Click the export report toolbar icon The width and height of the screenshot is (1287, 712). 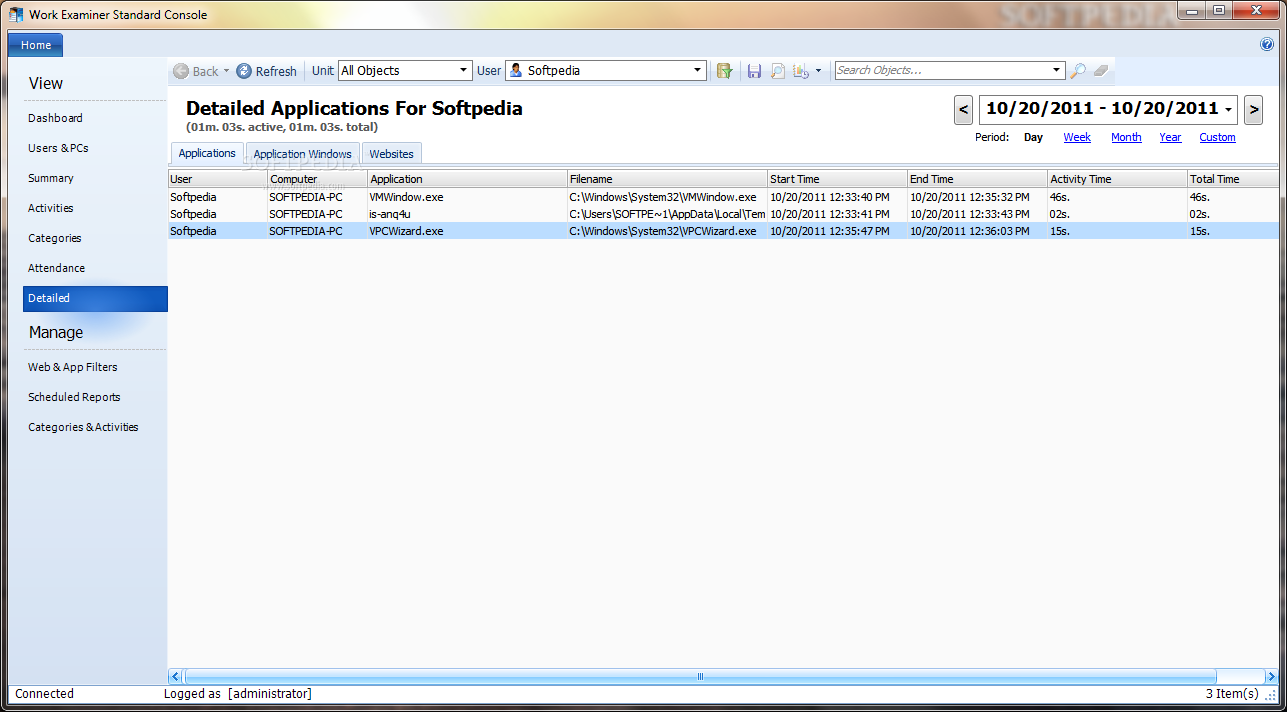click(801, 71)
